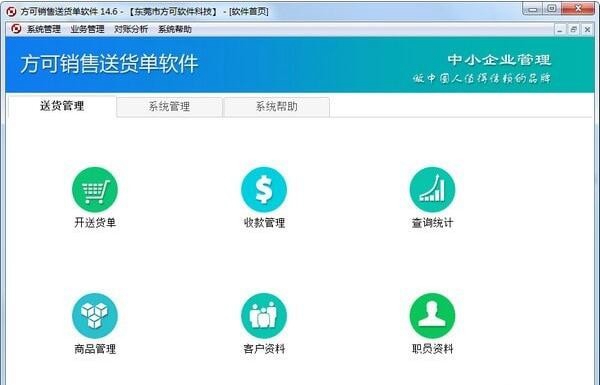Open the 业务管理 menu
The height and width of the screenshot is (385, 600).
[87, 29]
